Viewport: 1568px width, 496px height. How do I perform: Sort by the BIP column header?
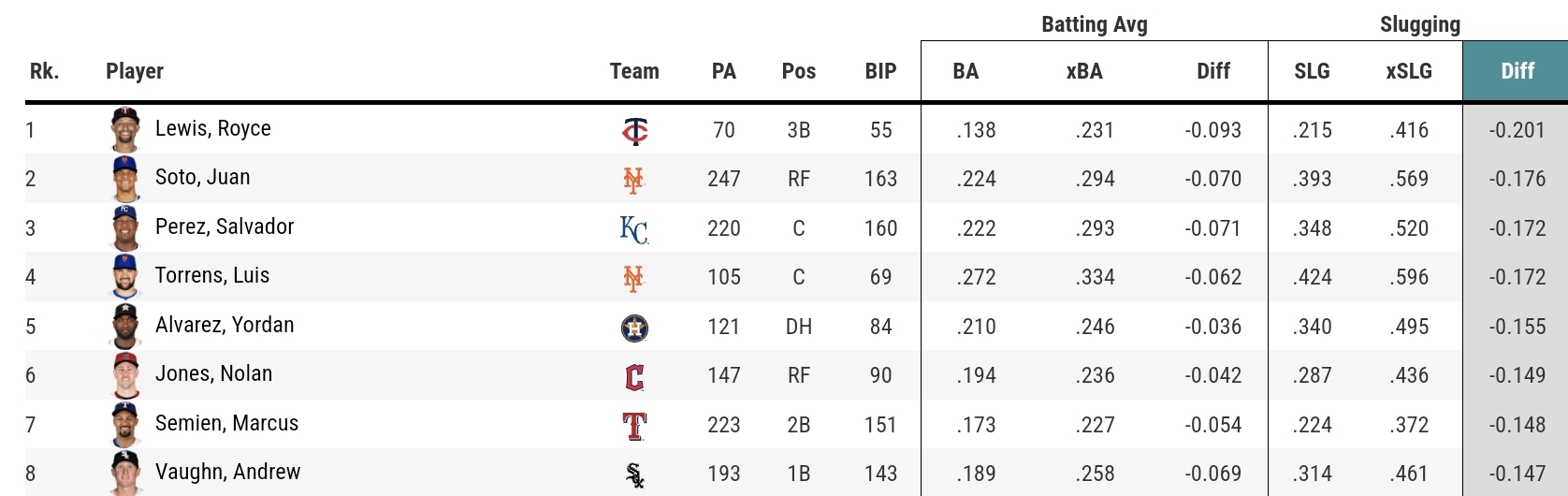pos(880,71)
